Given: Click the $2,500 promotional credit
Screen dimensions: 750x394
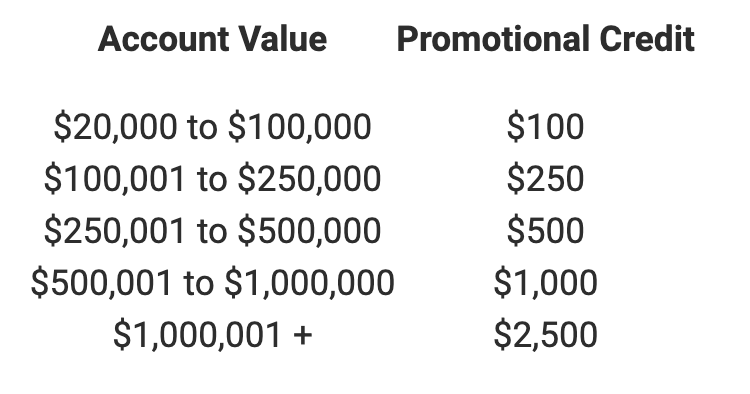Looking at the screenshot, I should [545, 334].
